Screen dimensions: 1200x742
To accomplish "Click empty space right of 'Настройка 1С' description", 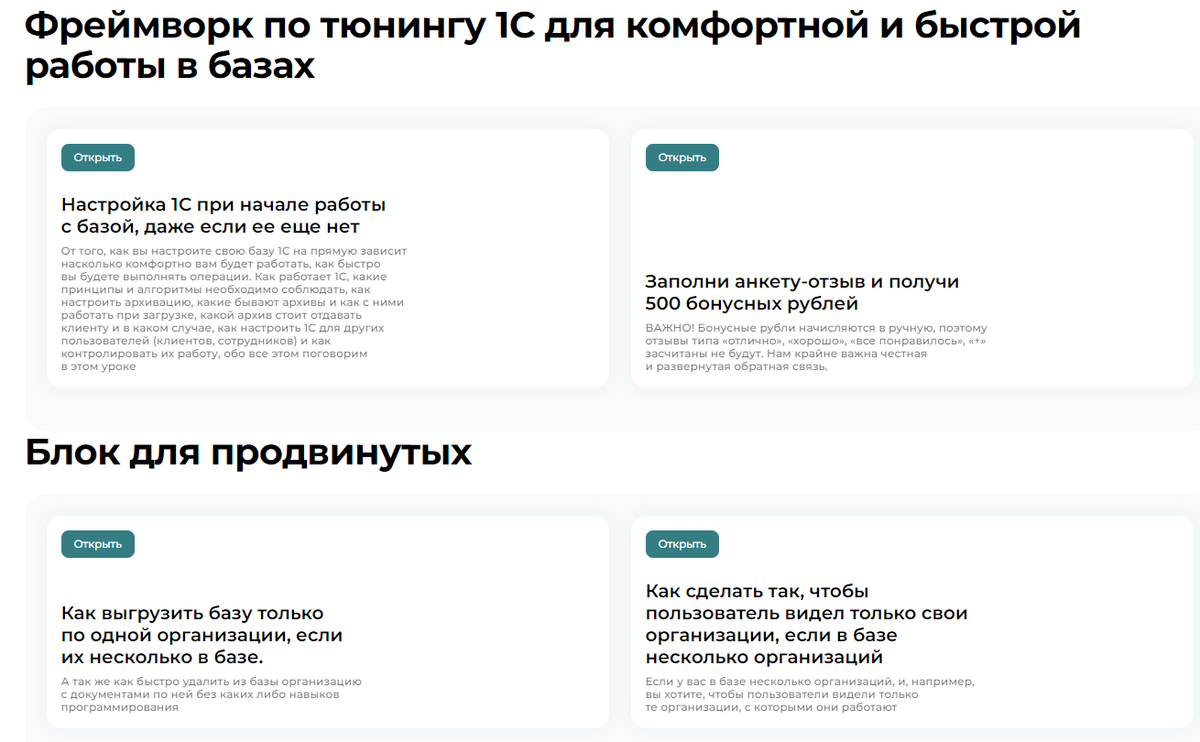I will point(510,310).
